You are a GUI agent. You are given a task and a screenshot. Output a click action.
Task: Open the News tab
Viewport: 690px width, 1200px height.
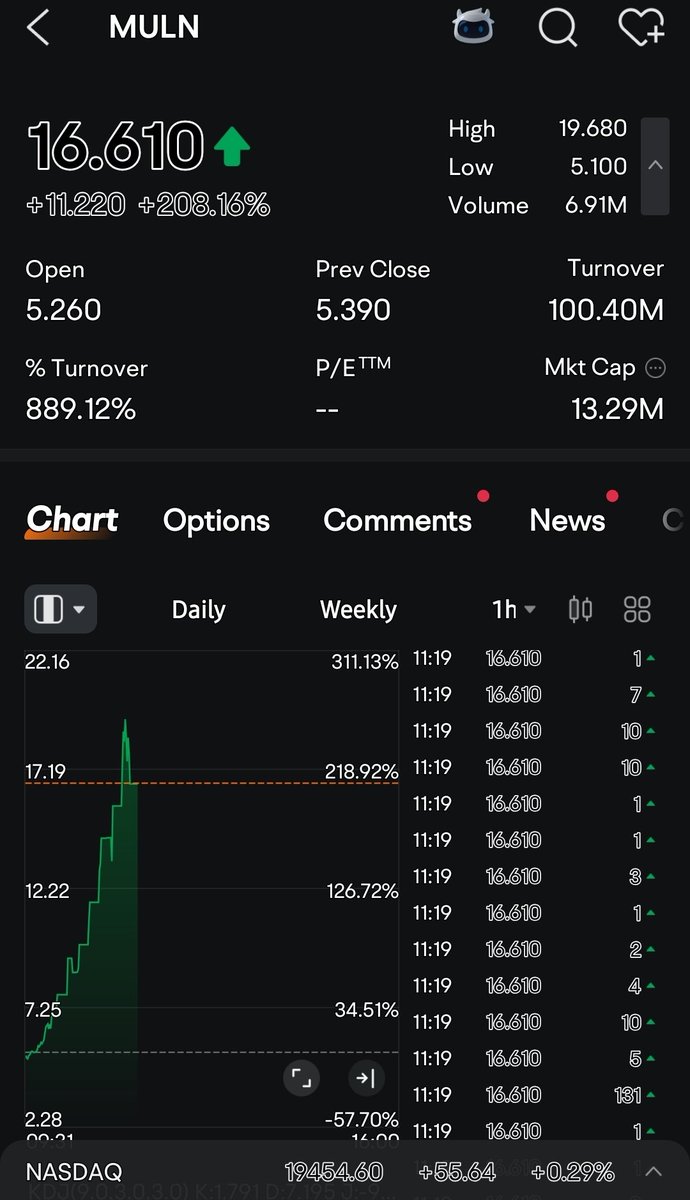pos(567,521)
